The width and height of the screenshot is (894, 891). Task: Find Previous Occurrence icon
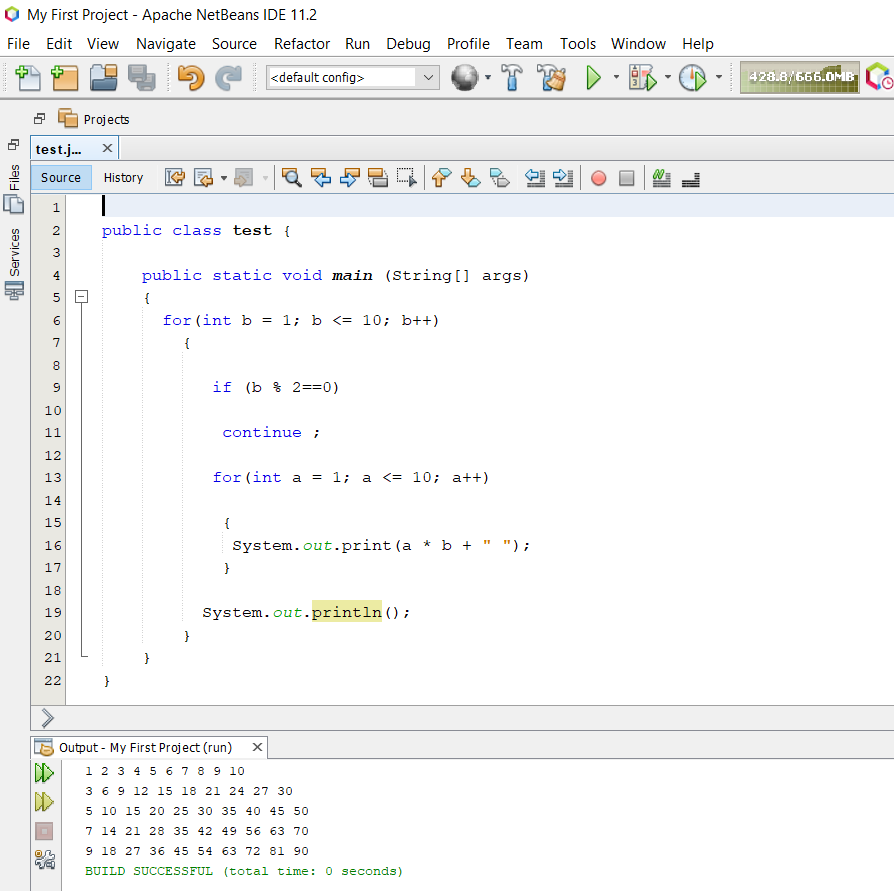pyautogui.click(x=320, y=178)
